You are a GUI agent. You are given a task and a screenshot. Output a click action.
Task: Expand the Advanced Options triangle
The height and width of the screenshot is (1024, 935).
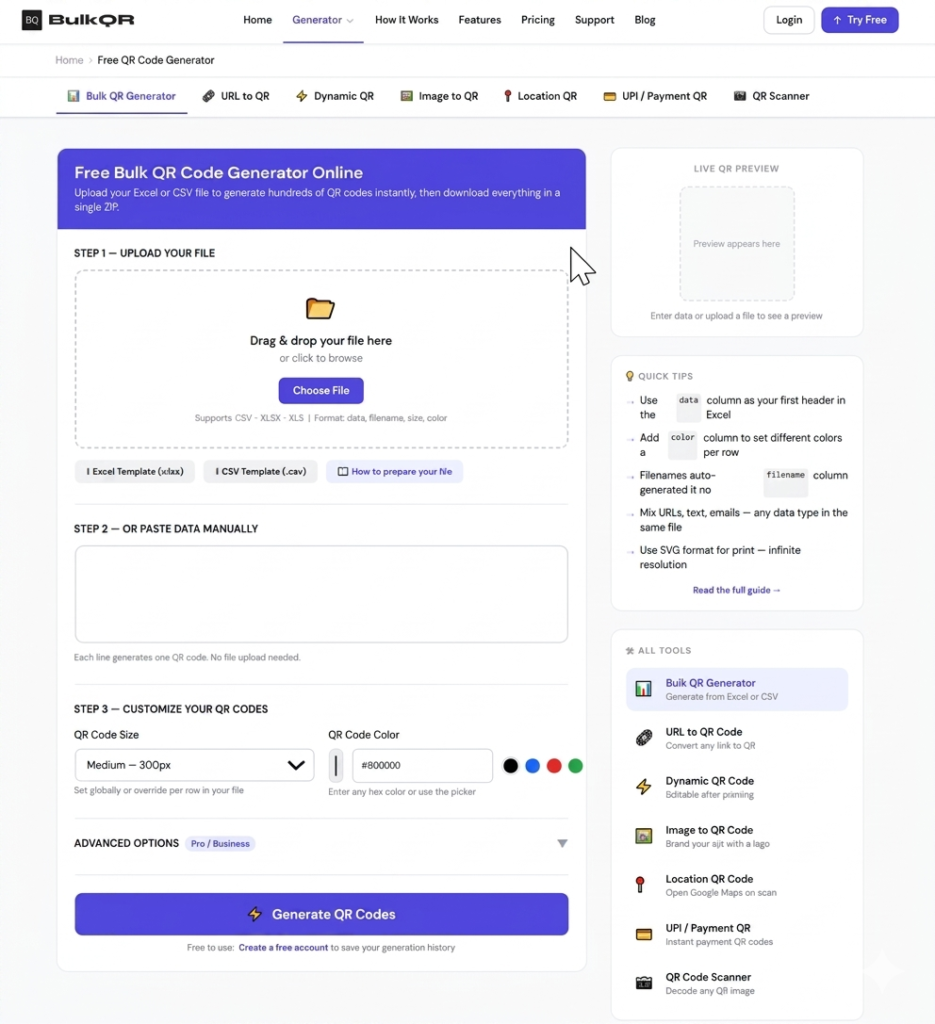point(562,843)
